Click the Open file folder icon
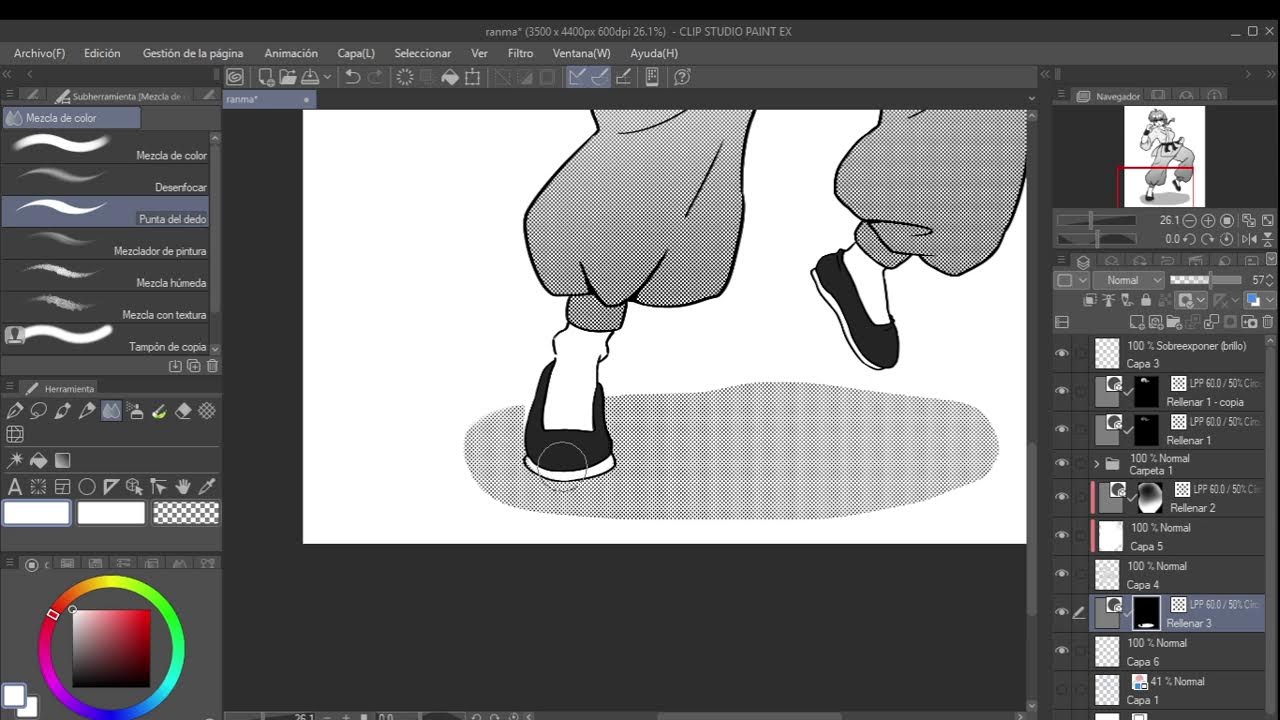 click(x=288, y=77)
